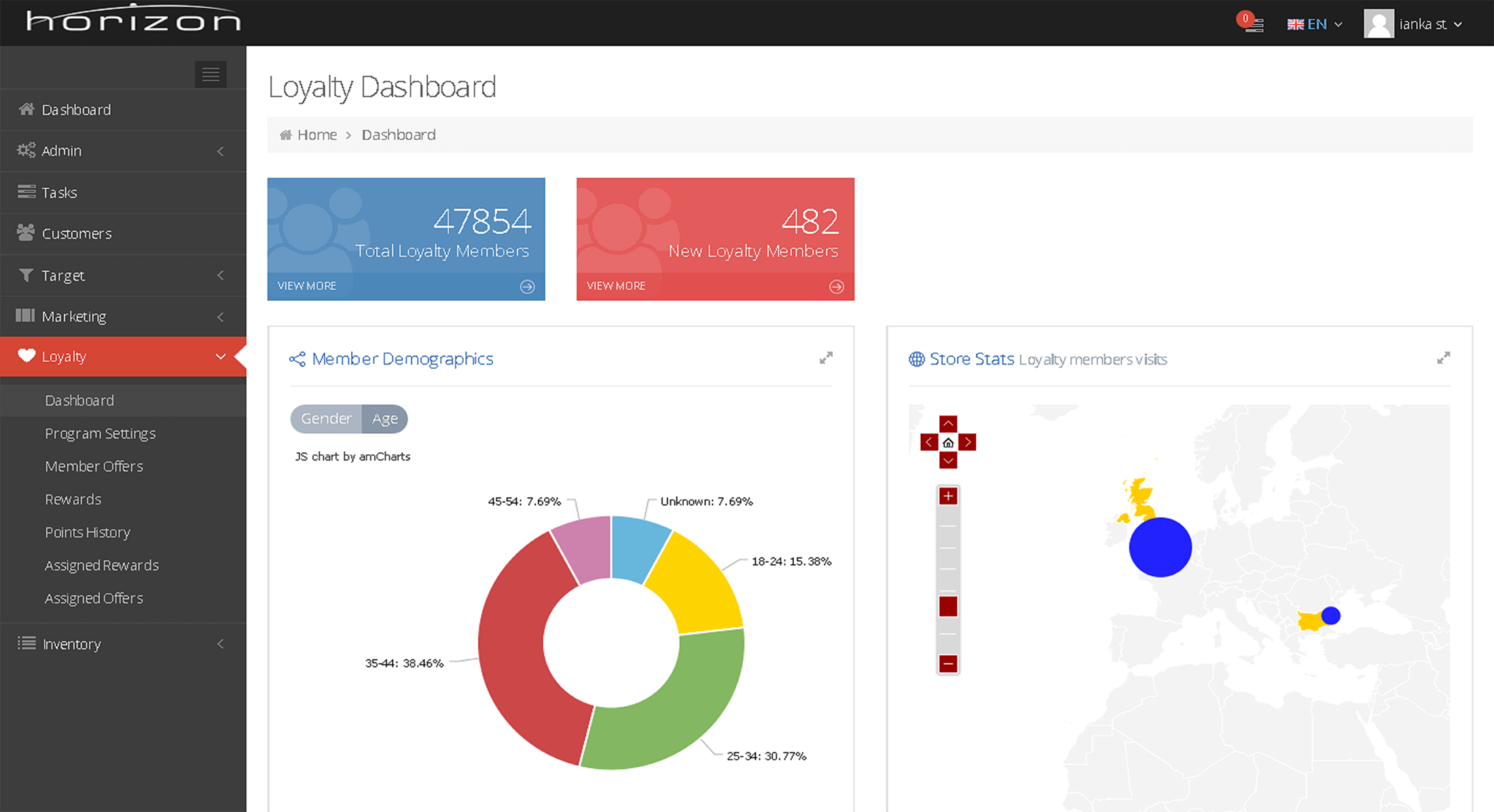Expand the Store Stats panel fullscreen
Image resolution: width=1494 pixels, height=812 pixels.
[1443, 358]
